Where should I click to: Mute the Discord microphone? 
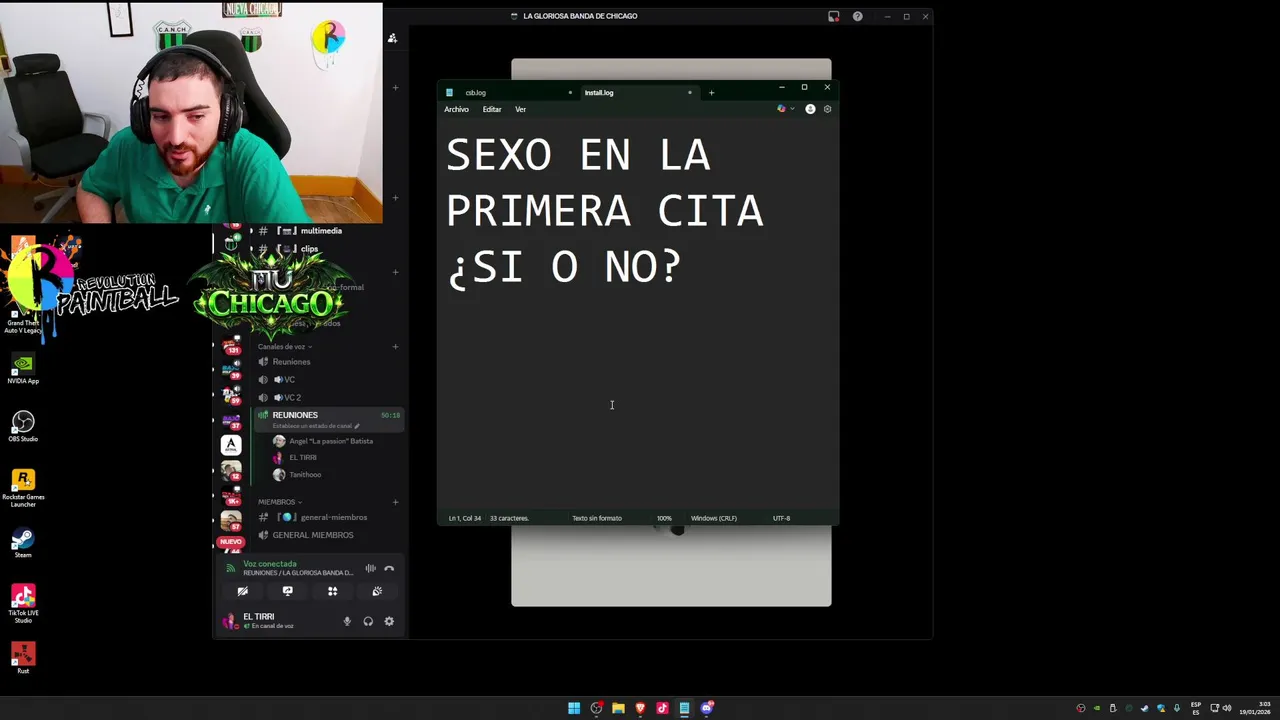(347, 621)
